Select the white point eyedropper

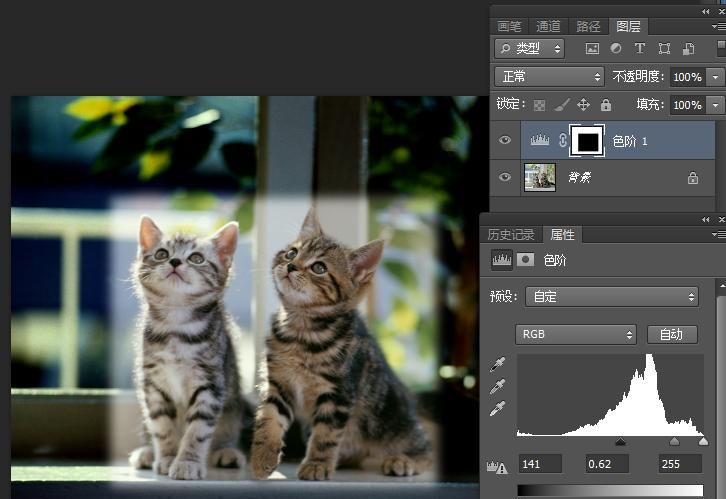click(x=497, y=408)
